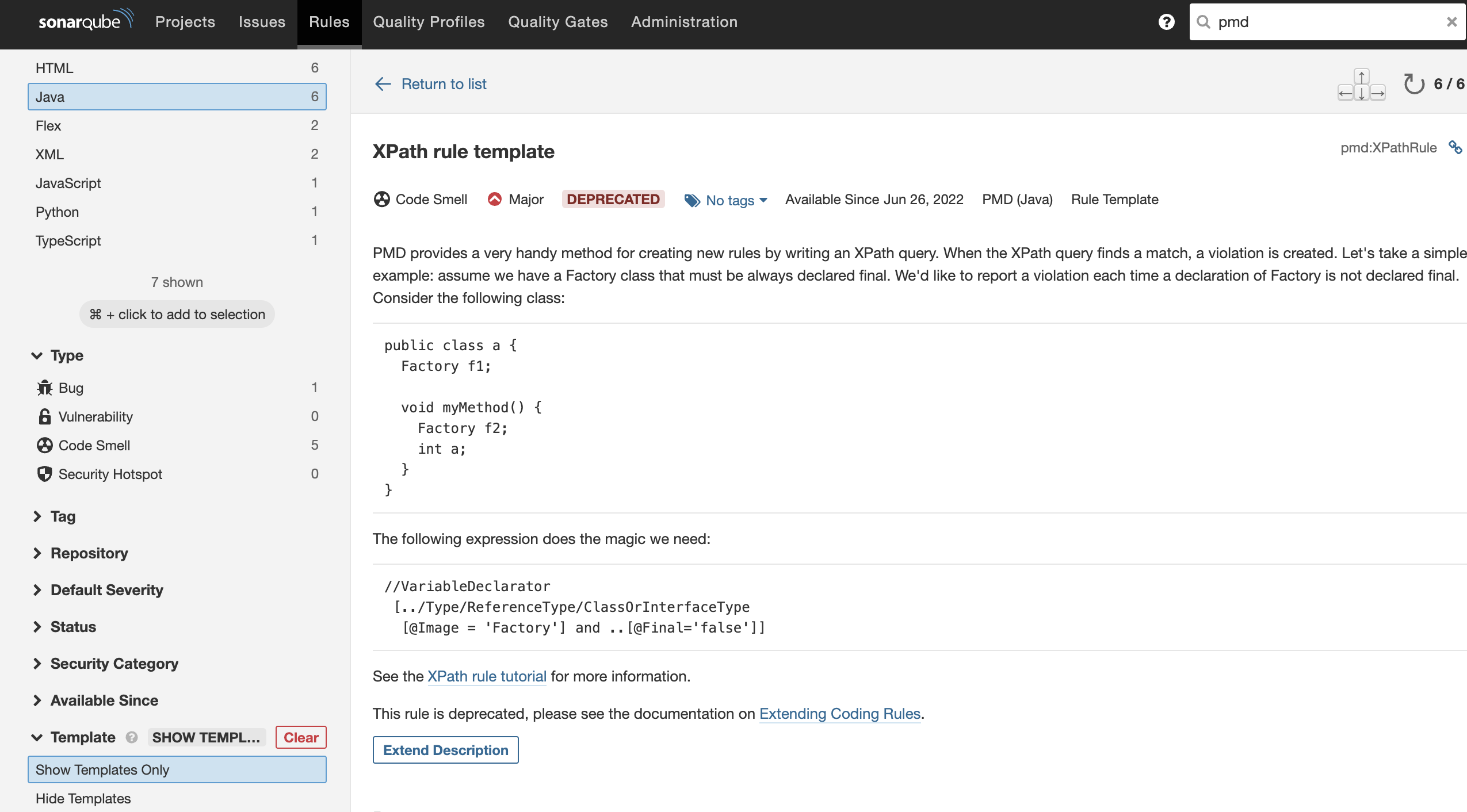Collapse the Type filter section
Image resolution: width=1467 pixels, height=812 pixels.
coord(58,355)
